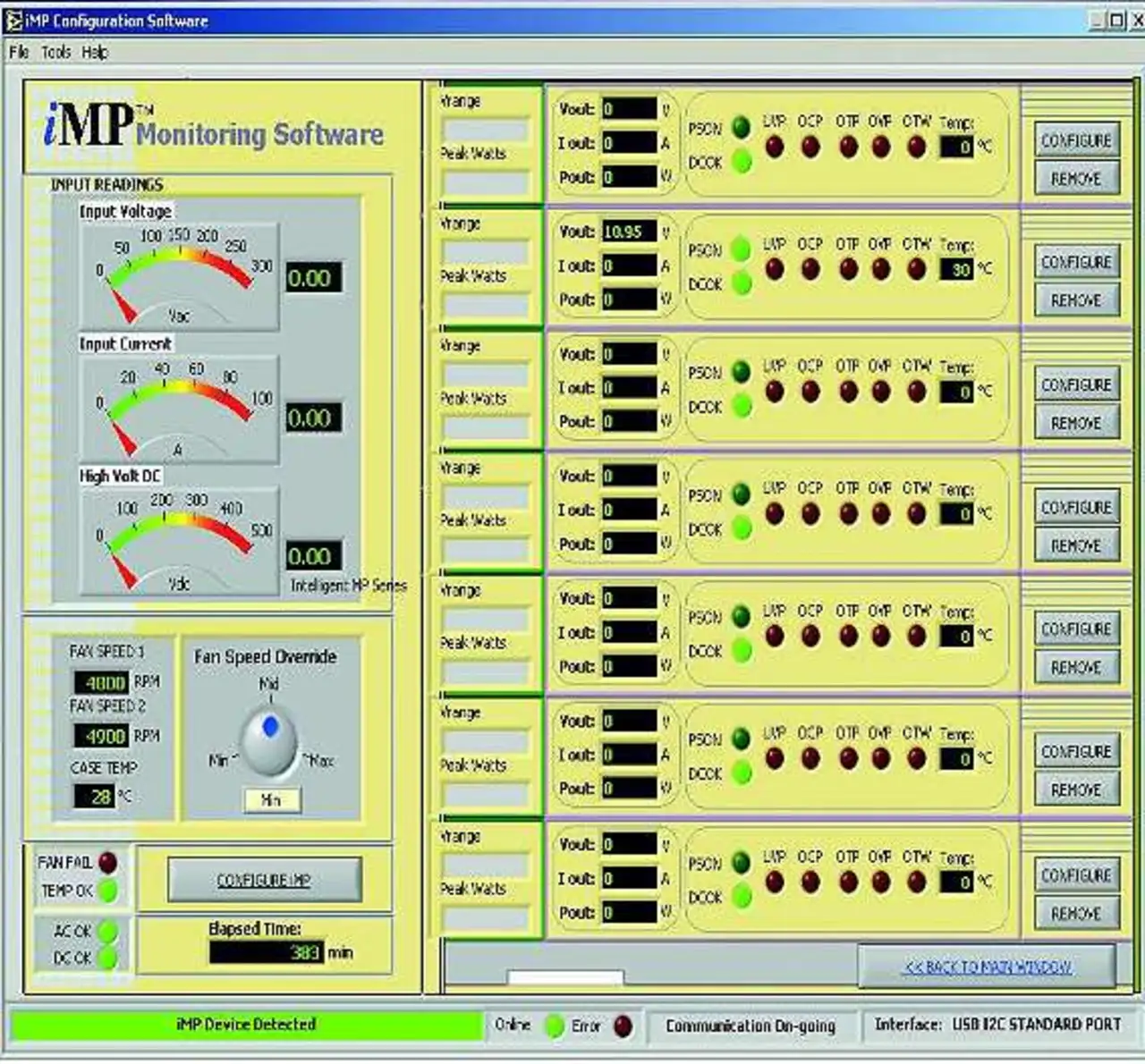Click the Vrange field in the topmost row
Screen dimensions: 1145x1064
point(486,130)
